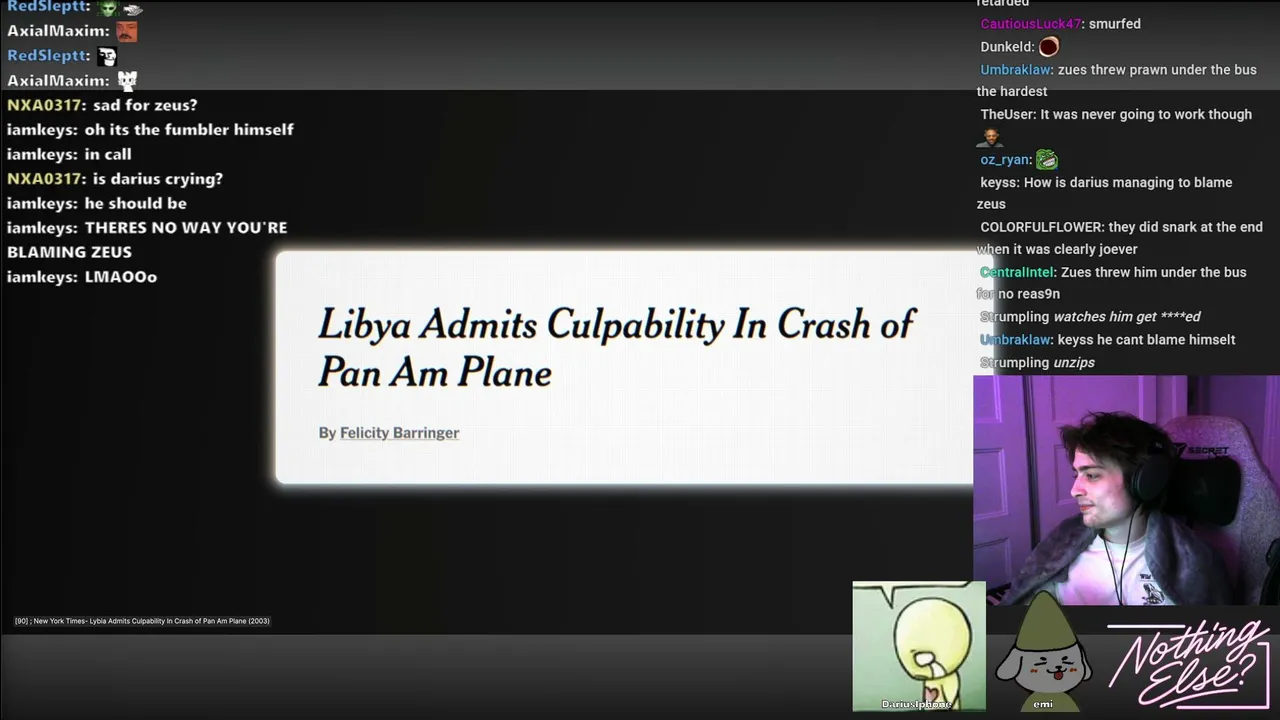Click the Libya Admits Culpability headline
The image size is (1280, 720).
[616, 348]
